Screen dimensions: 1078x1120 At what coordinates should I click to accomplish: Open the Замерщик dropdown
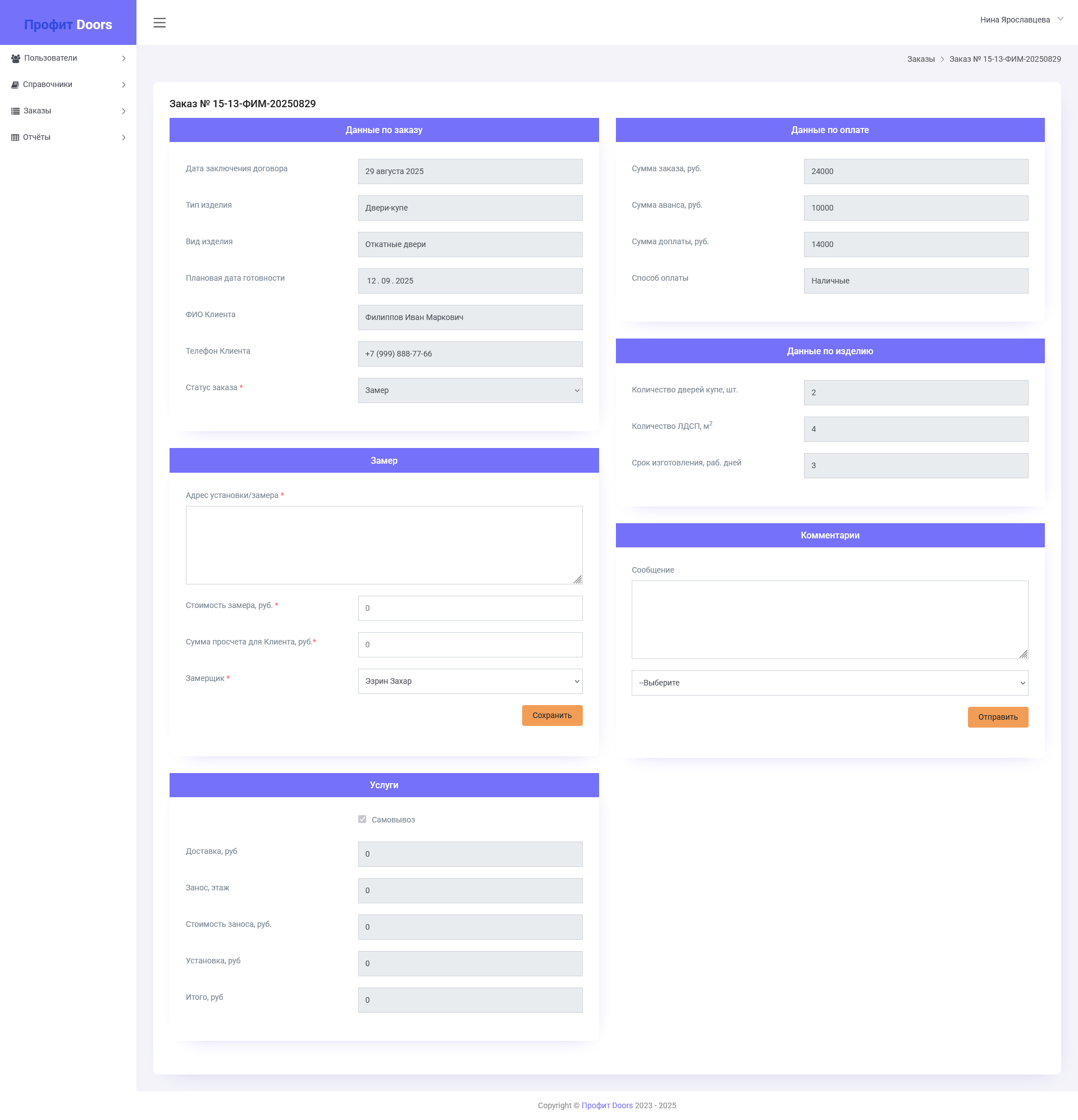(x=470, y=681)
